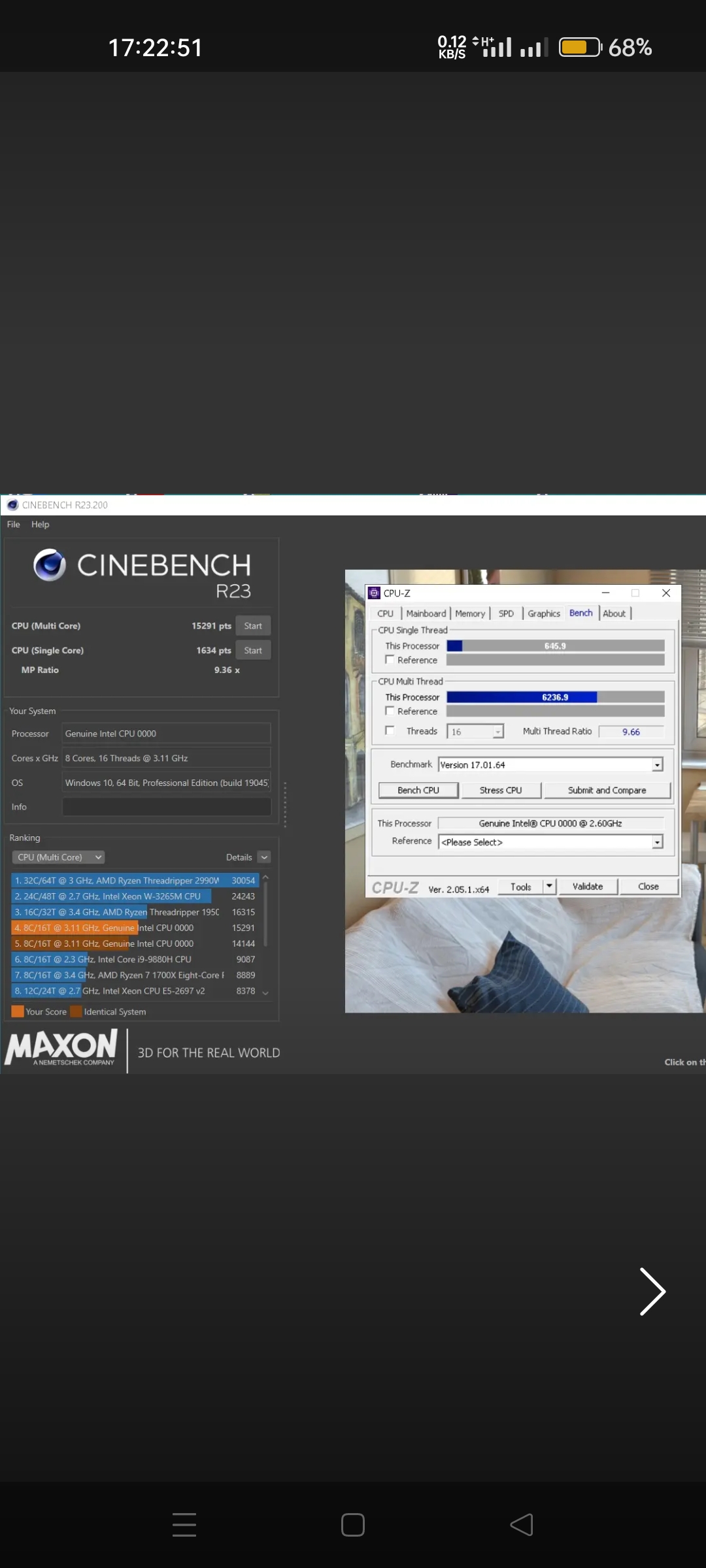
Task: Switch to the SPD tab in CPU-Z
Action: 506,613
